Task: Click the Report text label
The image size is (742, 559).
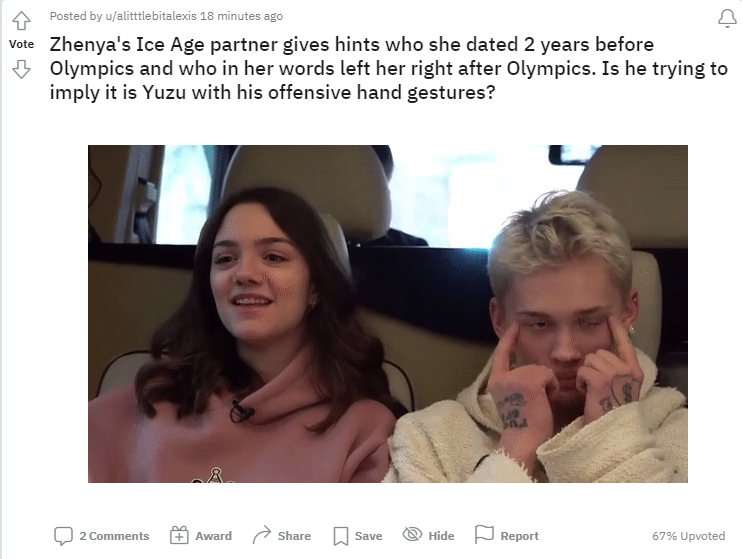Action: coord(520,536)
